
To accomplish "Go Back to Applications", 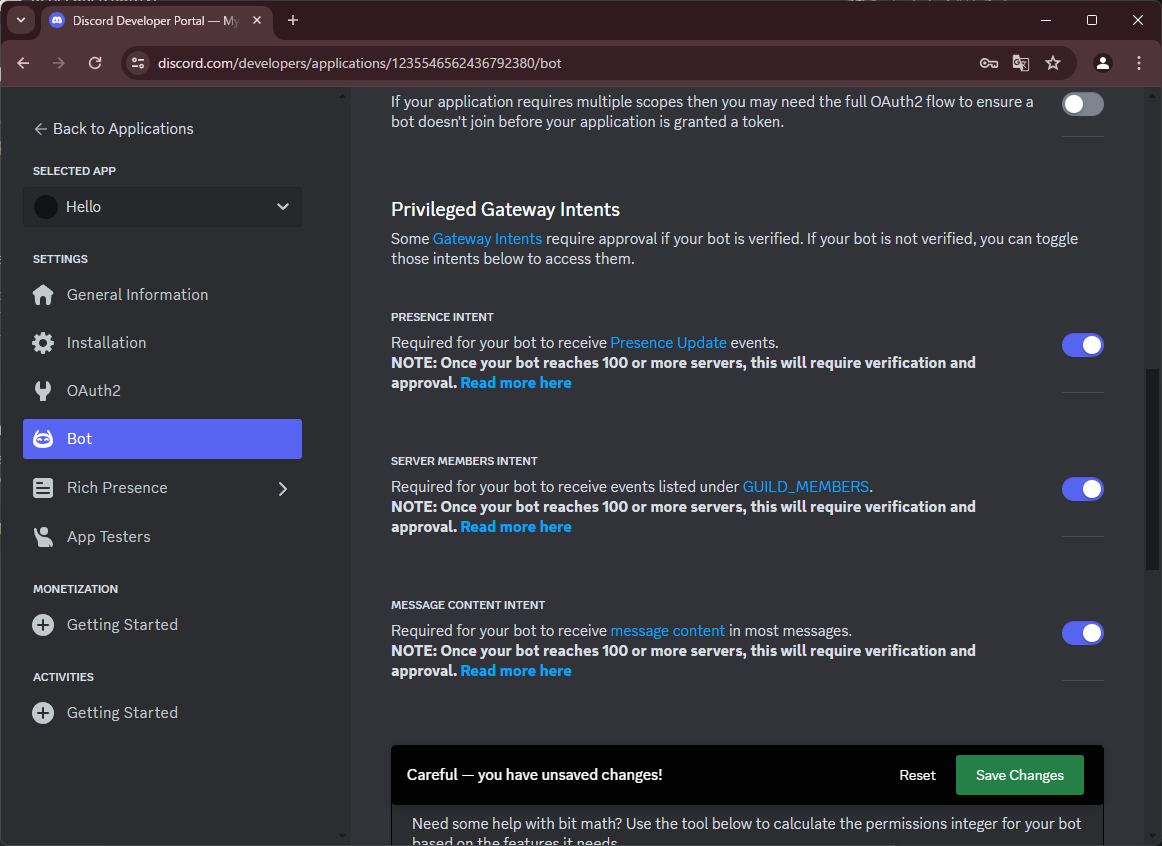I will tap(113, 128).
